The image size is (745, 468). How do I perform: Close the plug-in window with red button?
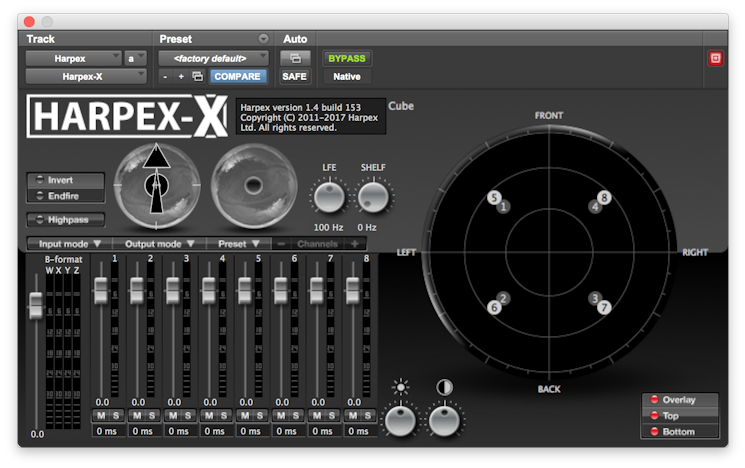coord(29,21)
